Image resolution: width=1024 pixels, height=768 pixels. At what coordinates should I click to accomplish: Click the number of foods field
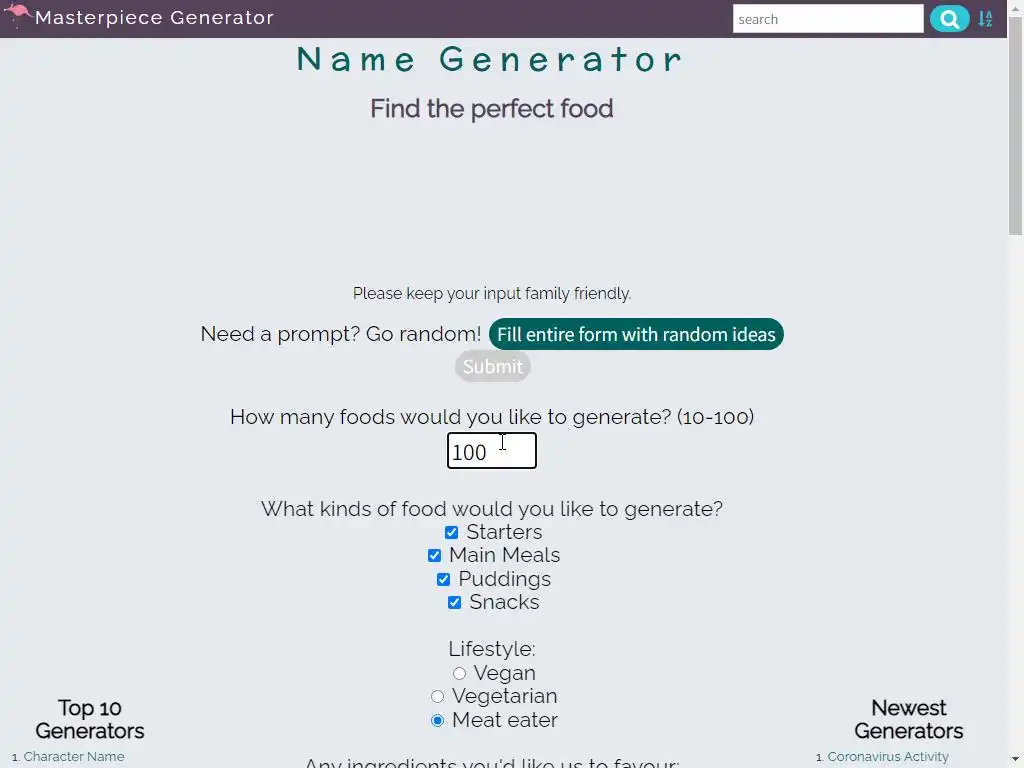tap(491, 451)
